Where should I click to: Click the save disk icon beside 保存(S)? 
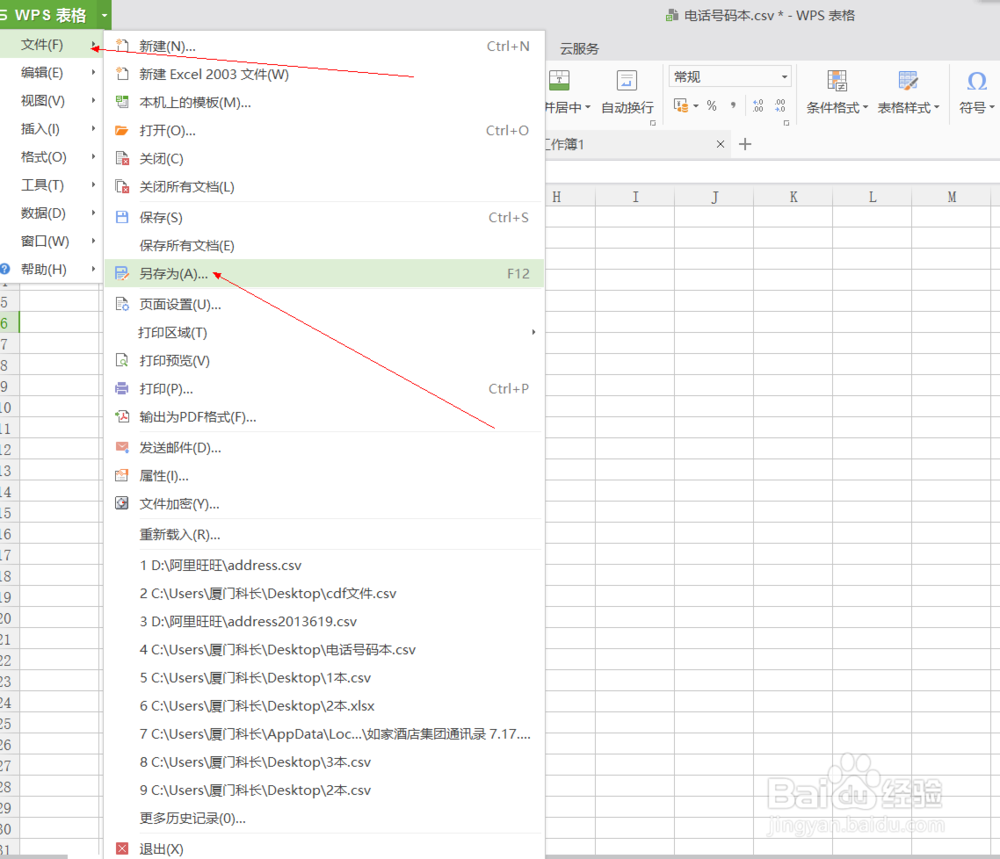tap(122, 217)
